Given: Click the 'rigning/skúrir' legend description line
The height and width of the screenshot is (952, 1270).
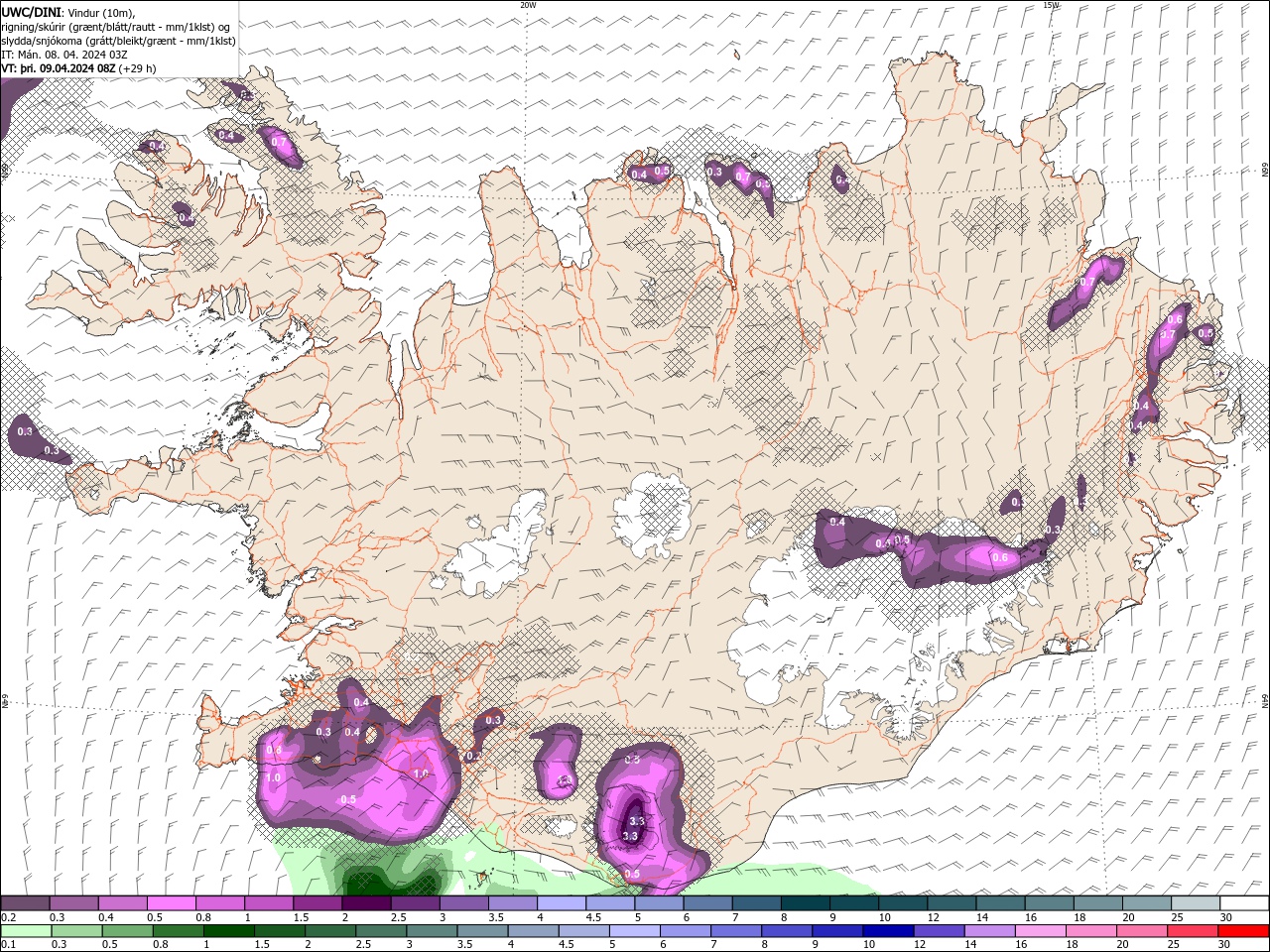Looking at the screenshot, I should 117,27.
